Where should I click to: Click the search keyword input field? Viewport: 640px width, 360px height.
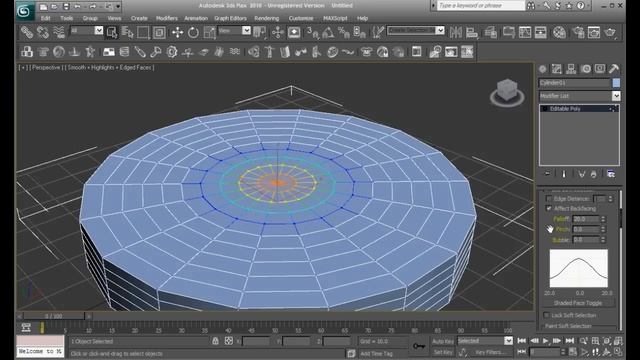point(481,6)
